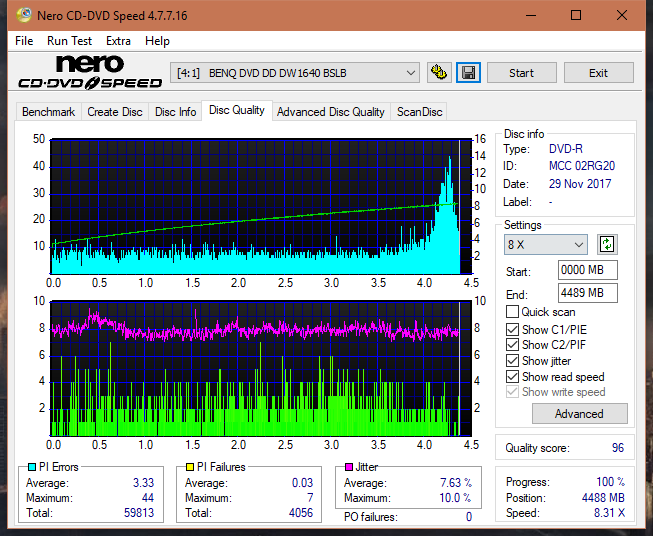
Task: Toggle the Show C1/PIE checkbox
Action: [512, 329]
